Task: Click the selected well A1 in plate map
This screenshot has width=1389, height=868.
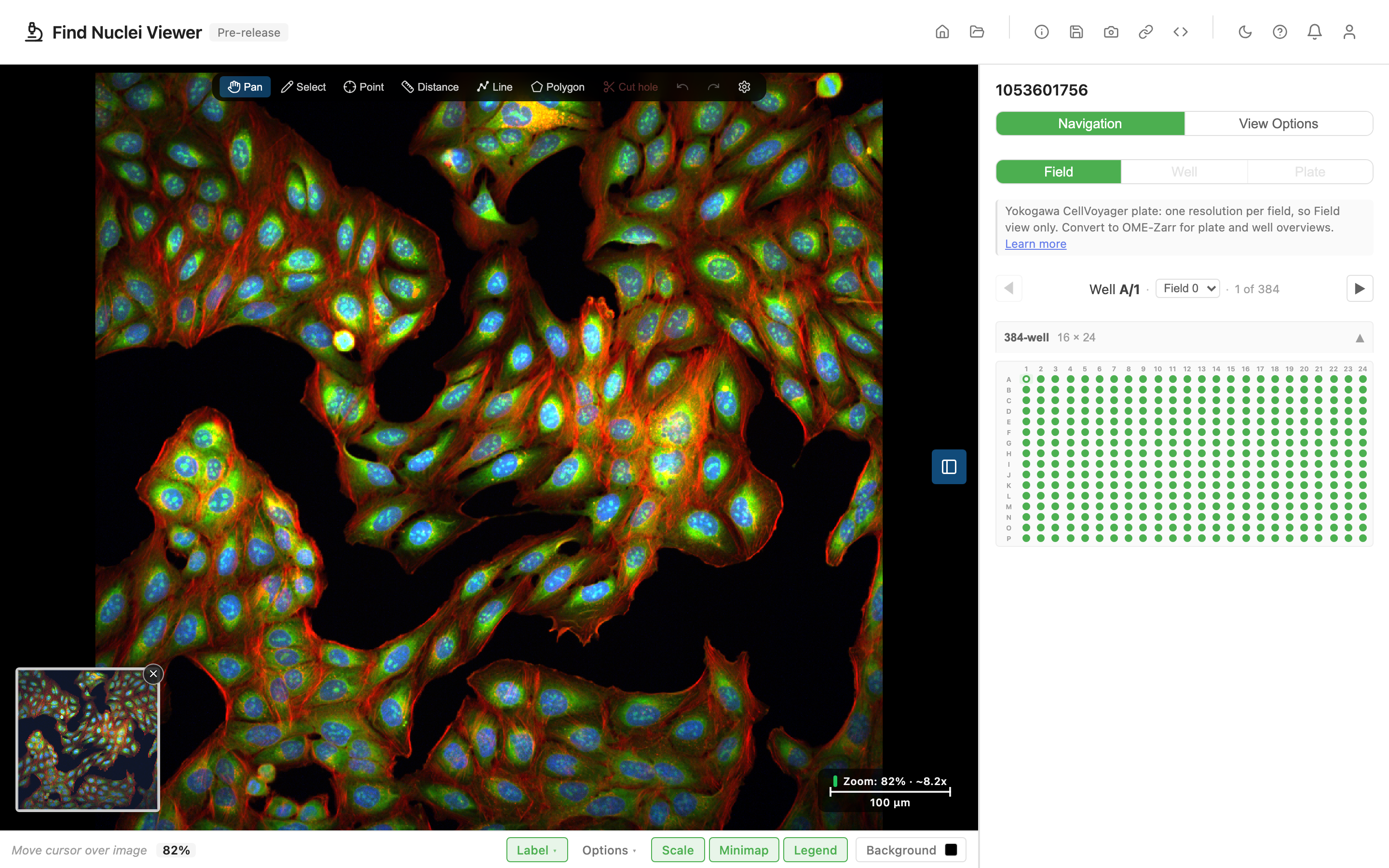Action: (1026, 379)
